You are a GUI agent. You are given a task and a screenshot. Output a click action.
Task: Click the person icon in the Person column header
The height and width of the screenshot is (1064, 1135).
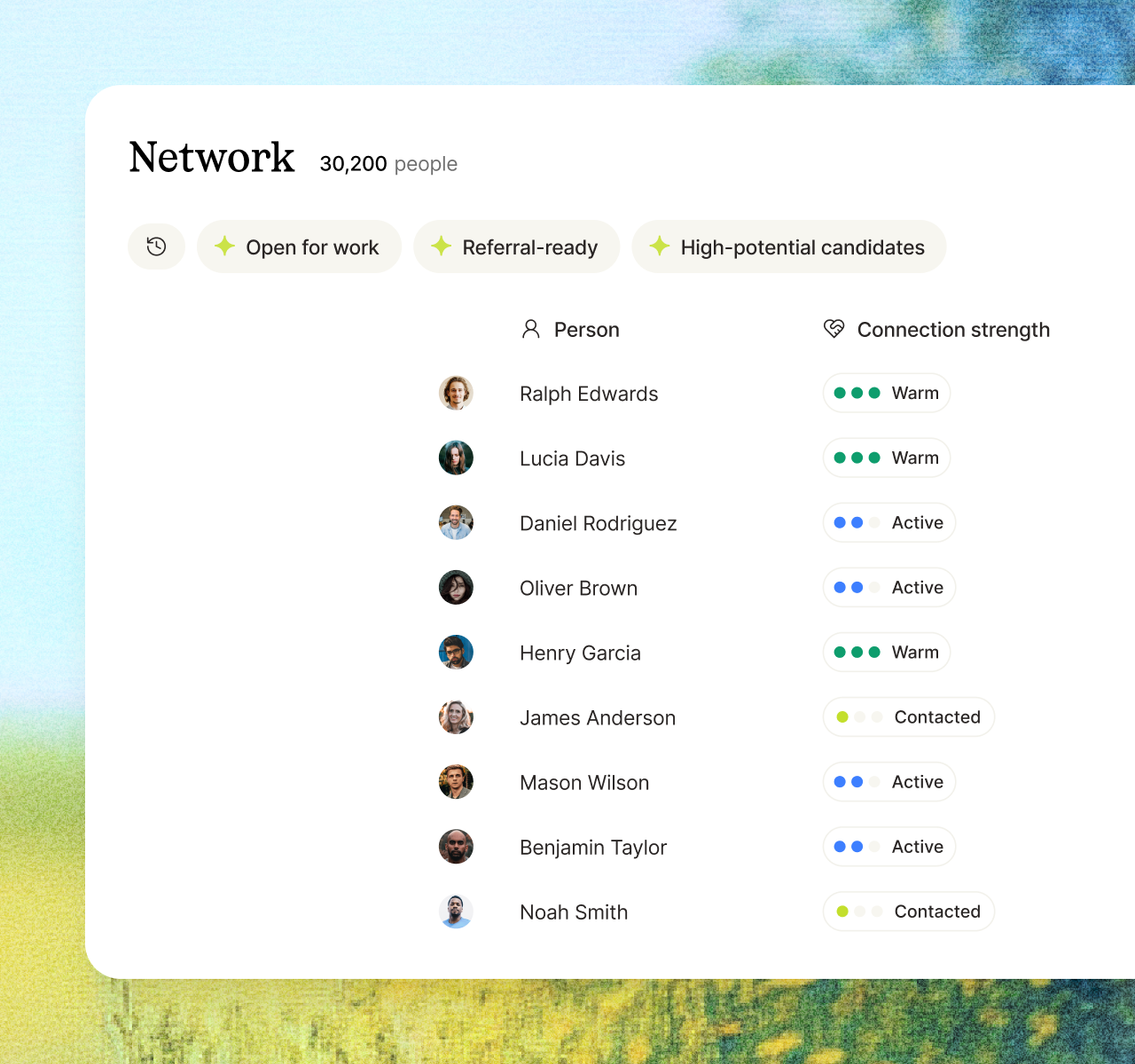point(531,329)
